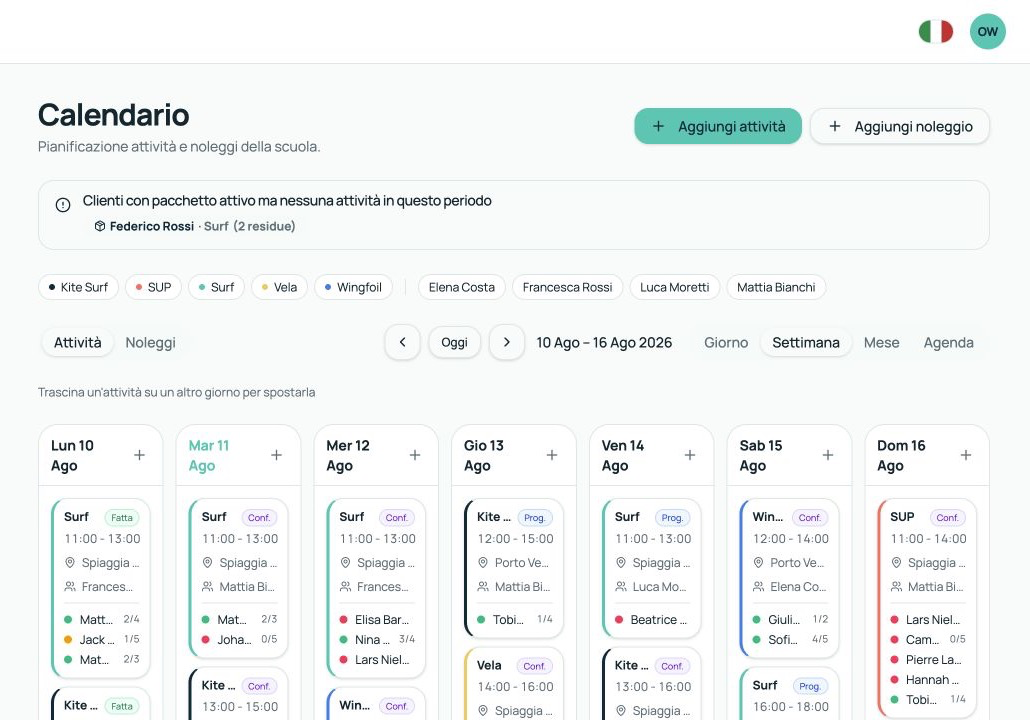
Task: Add activity on Lun 10 Ago plus icon
Action: [x=139, y=455]
